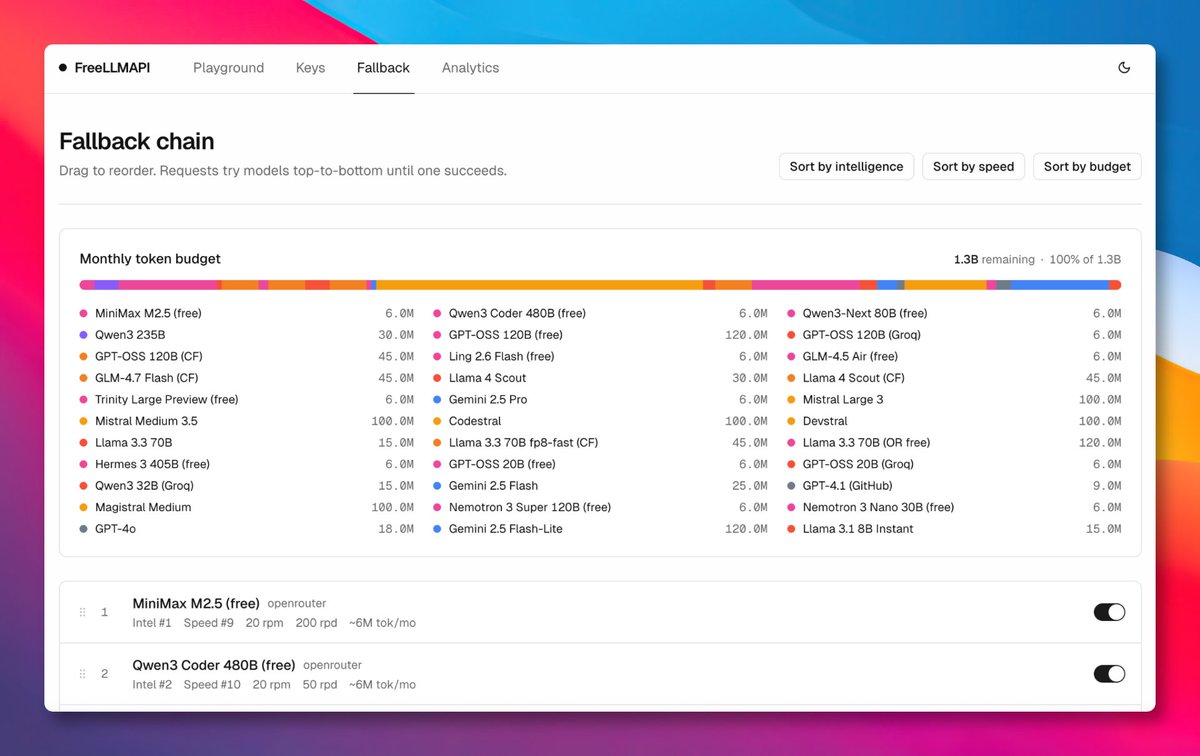Click the 1.3B remaining budget text
1200x756 pixels.
[995, 259]
